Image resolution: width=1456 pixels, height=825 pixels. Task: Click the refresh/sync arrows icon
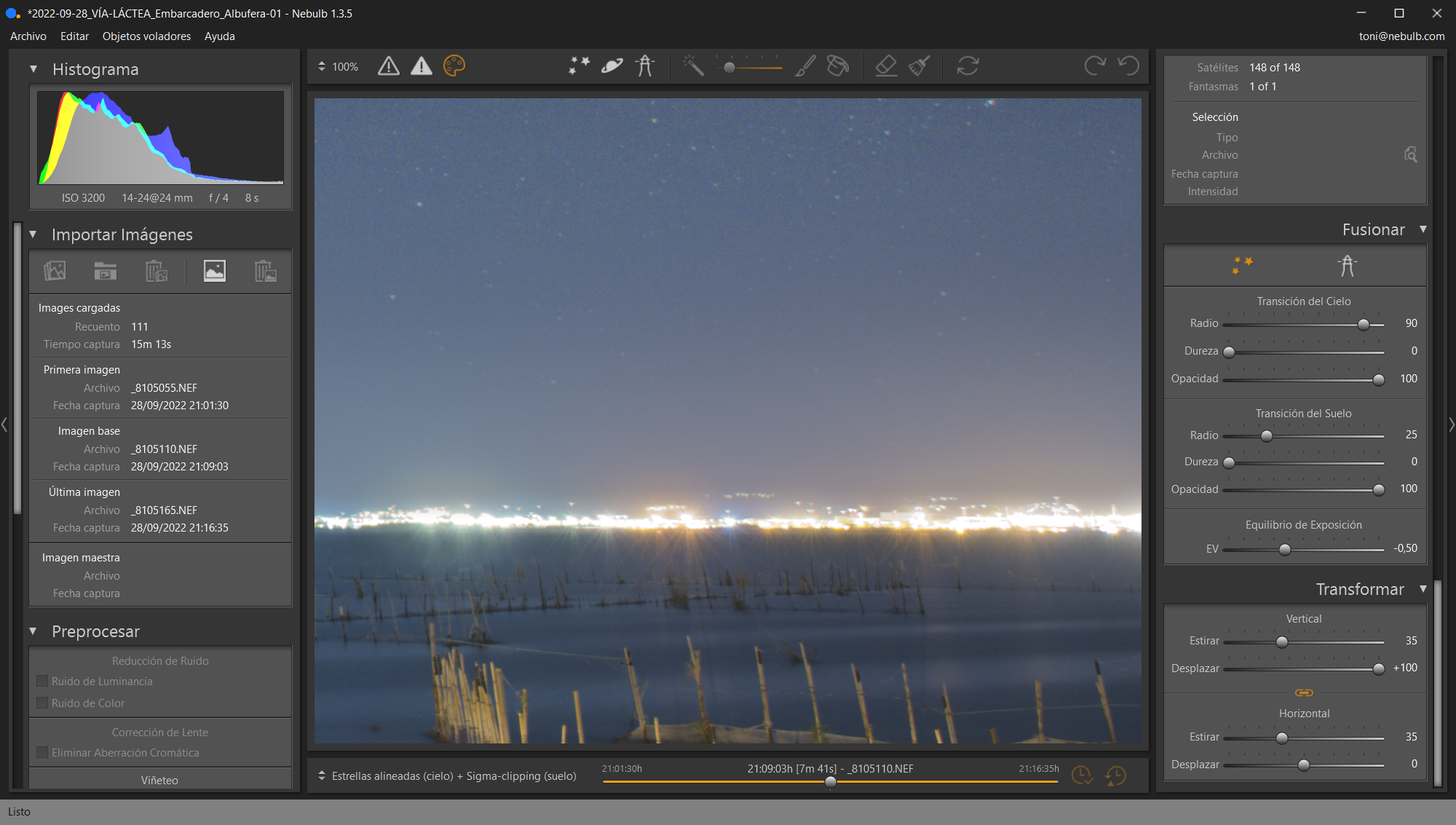(968, 66)
